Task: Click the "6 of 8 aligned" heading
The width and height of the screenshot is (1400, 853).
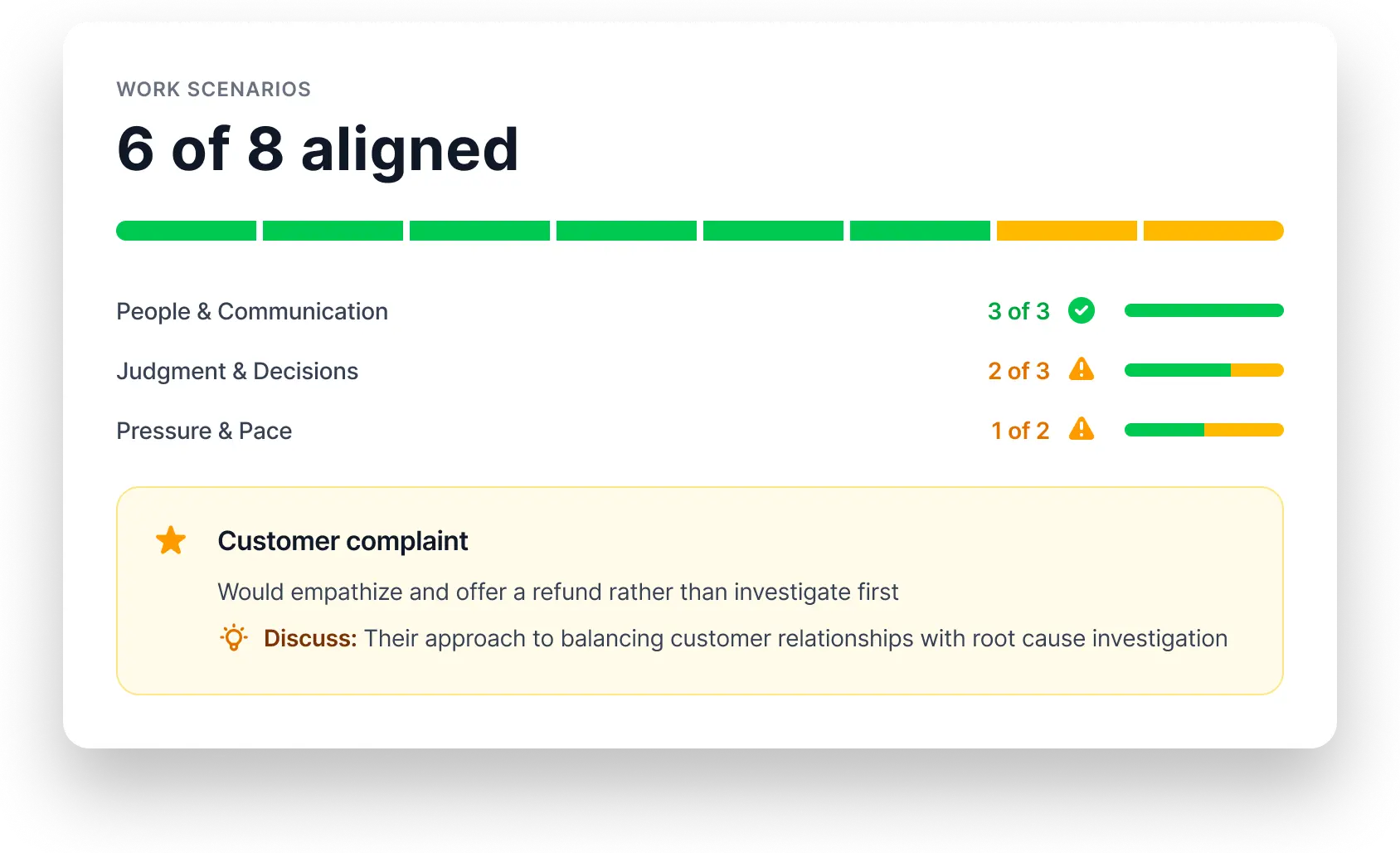Action: 318,149
